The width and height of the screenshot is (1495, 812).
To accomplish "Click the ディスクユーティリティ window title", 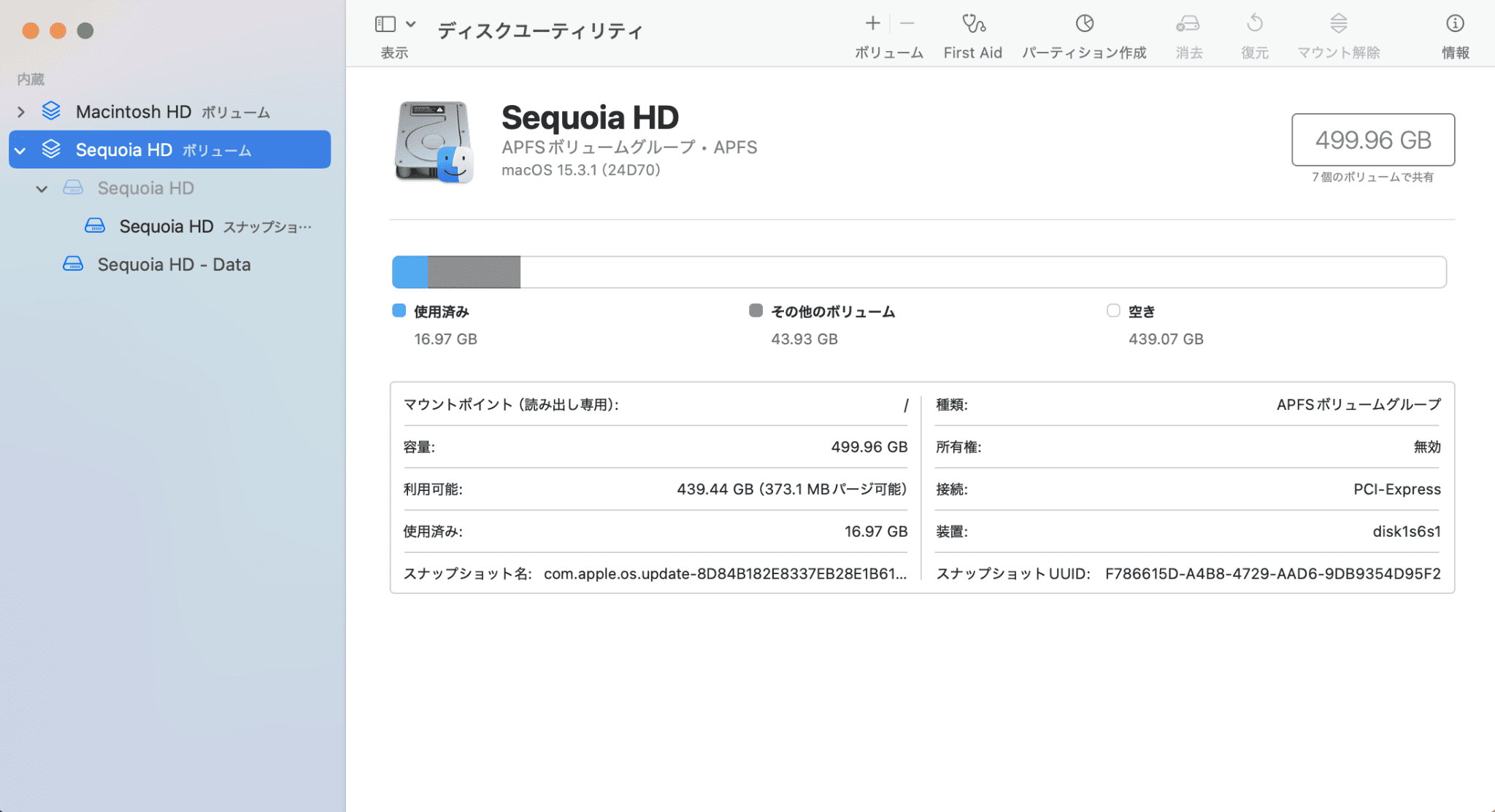I will [x=539, y=31].
